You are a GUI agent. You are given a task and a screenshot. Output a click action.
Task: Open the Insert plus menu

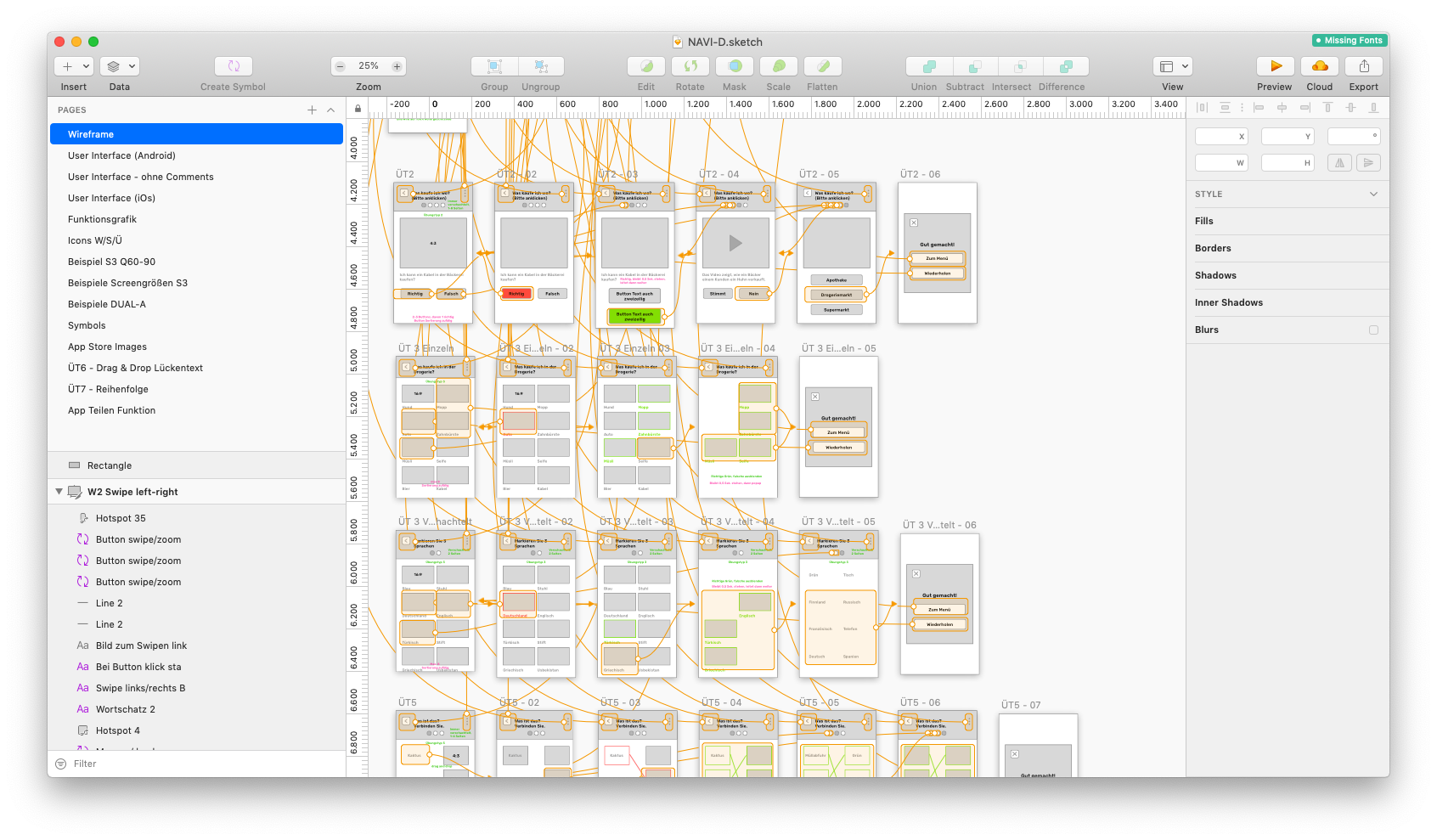(74, 66)
